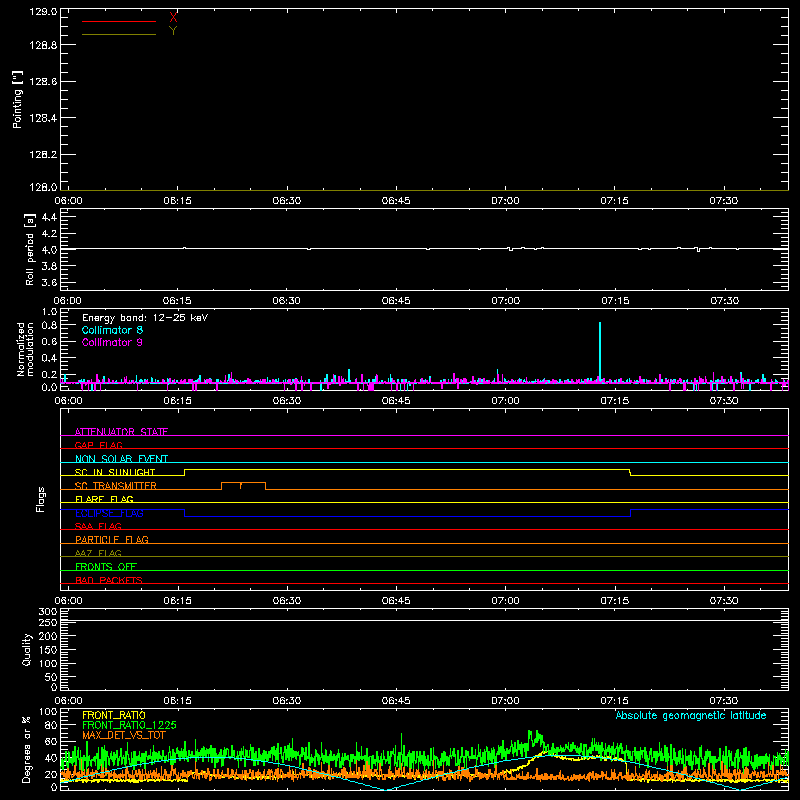Click the magenta Collimator 9 legend label
The image size is (800, 800).
[x=112, y=342]
